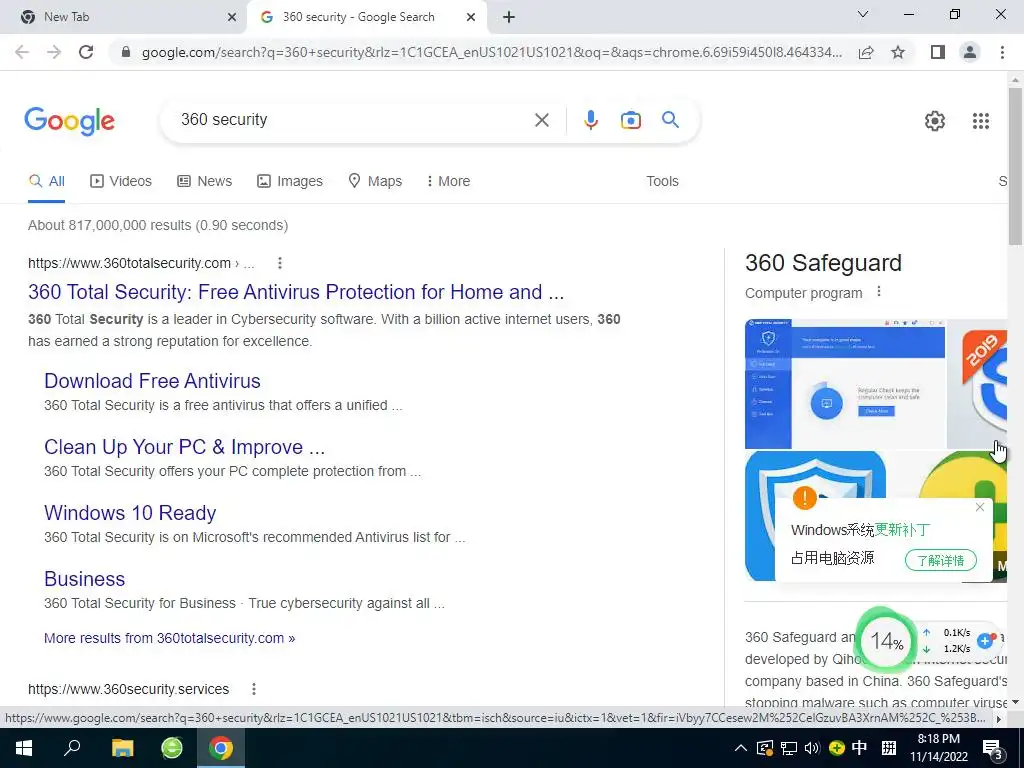Click the 360 security search input field
1024x768 pixels.
(353, 120)
